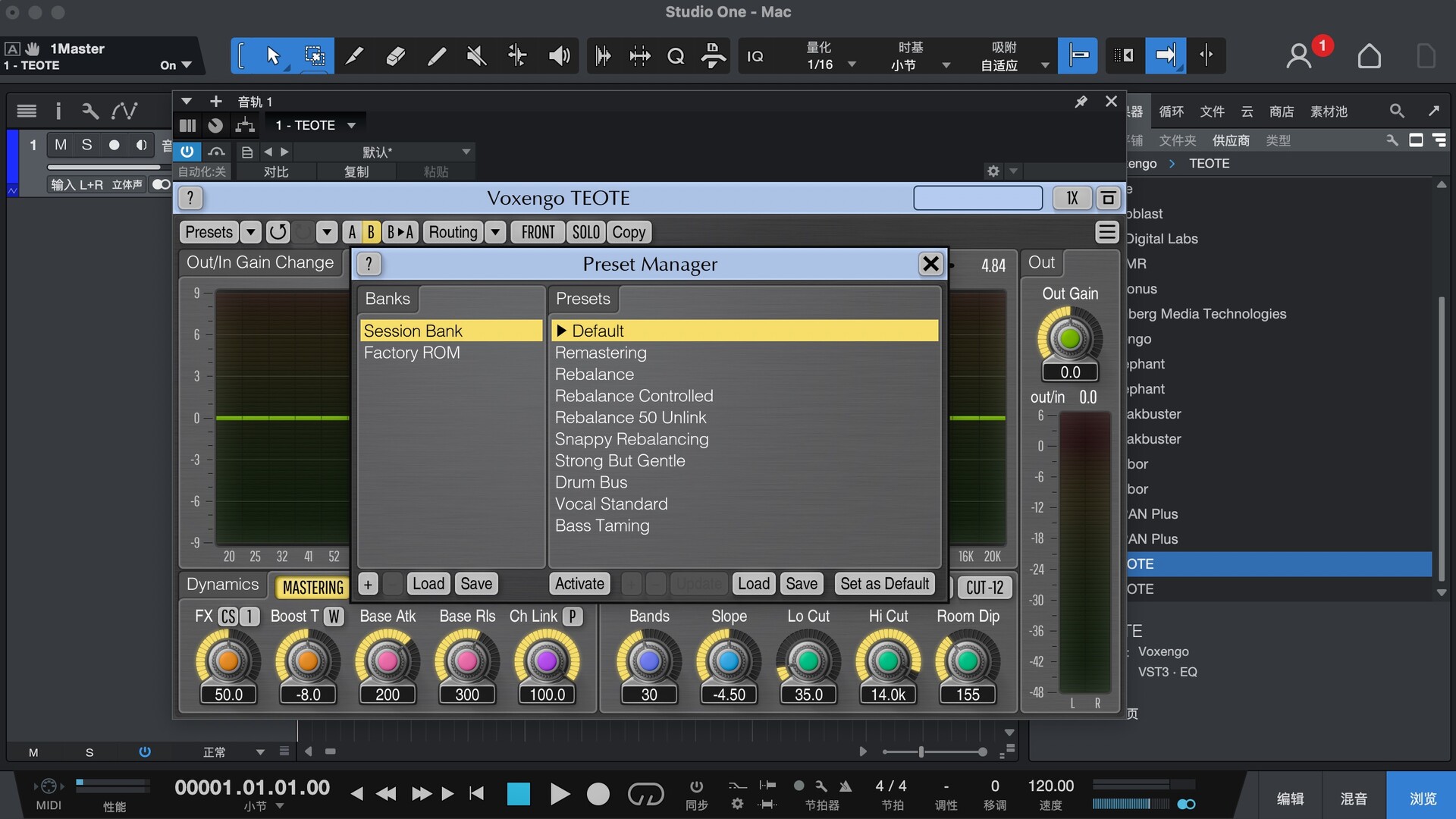The height and width of the screenshot is (819, 1456).
Task: Select the Listen speaker tool
Action: (559, 55)
